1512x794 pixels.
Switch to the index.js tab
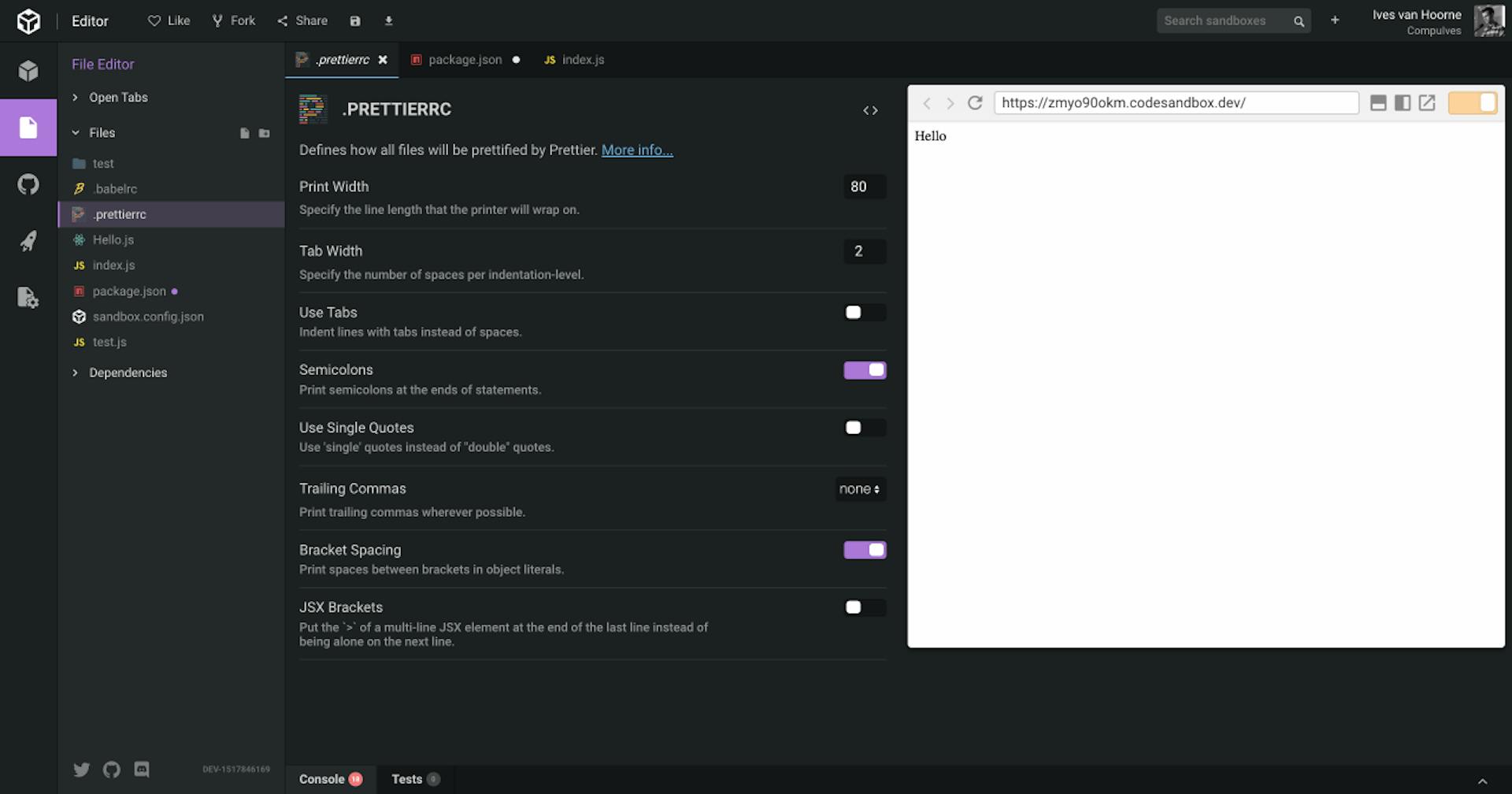pos(583,59)
